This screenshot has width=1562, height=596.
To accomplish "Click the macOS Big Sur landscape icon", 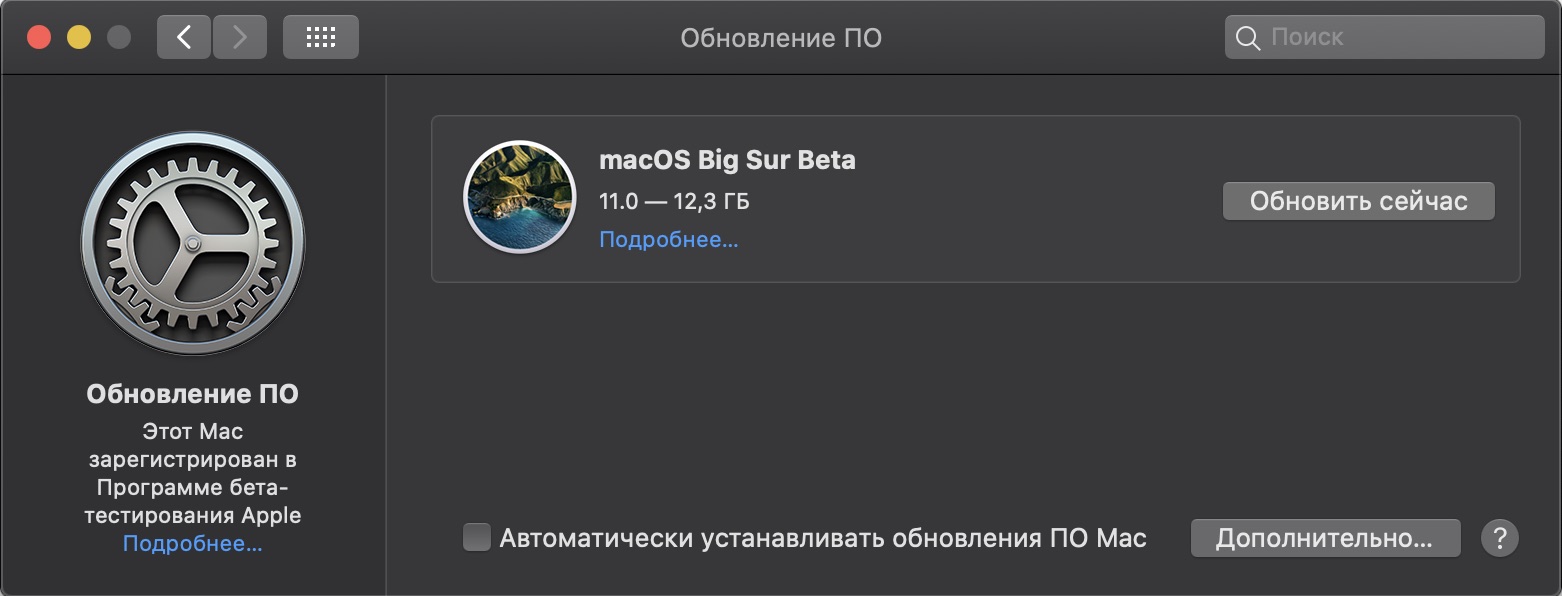I will click(x=519, y=196).
